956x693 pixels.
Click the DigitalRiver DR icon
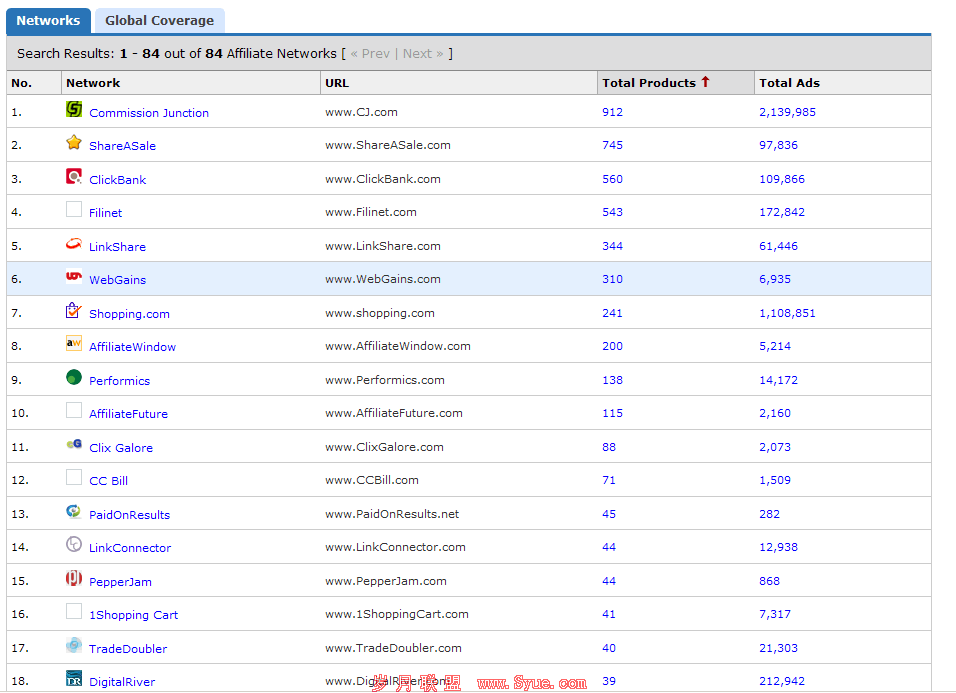tap(74, 679)
